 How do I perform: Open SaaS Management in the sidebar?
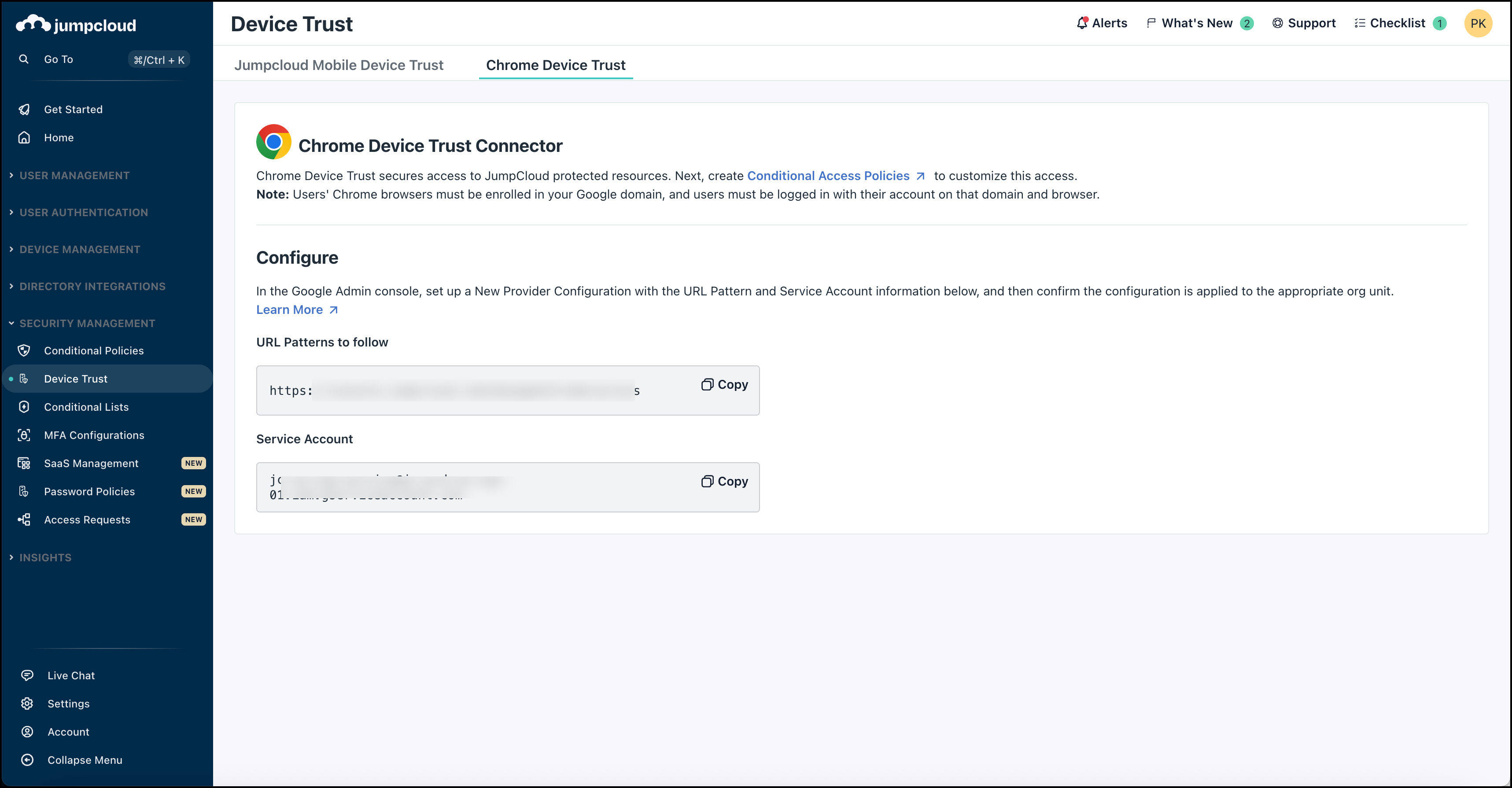click(107, 463)
